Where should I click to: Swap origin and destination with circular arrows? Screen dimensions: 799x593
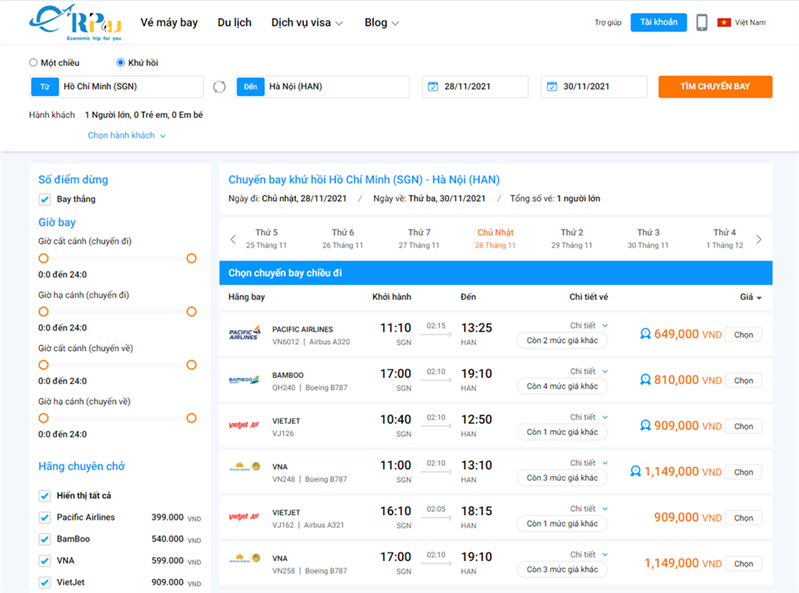[x=219, y=87]
